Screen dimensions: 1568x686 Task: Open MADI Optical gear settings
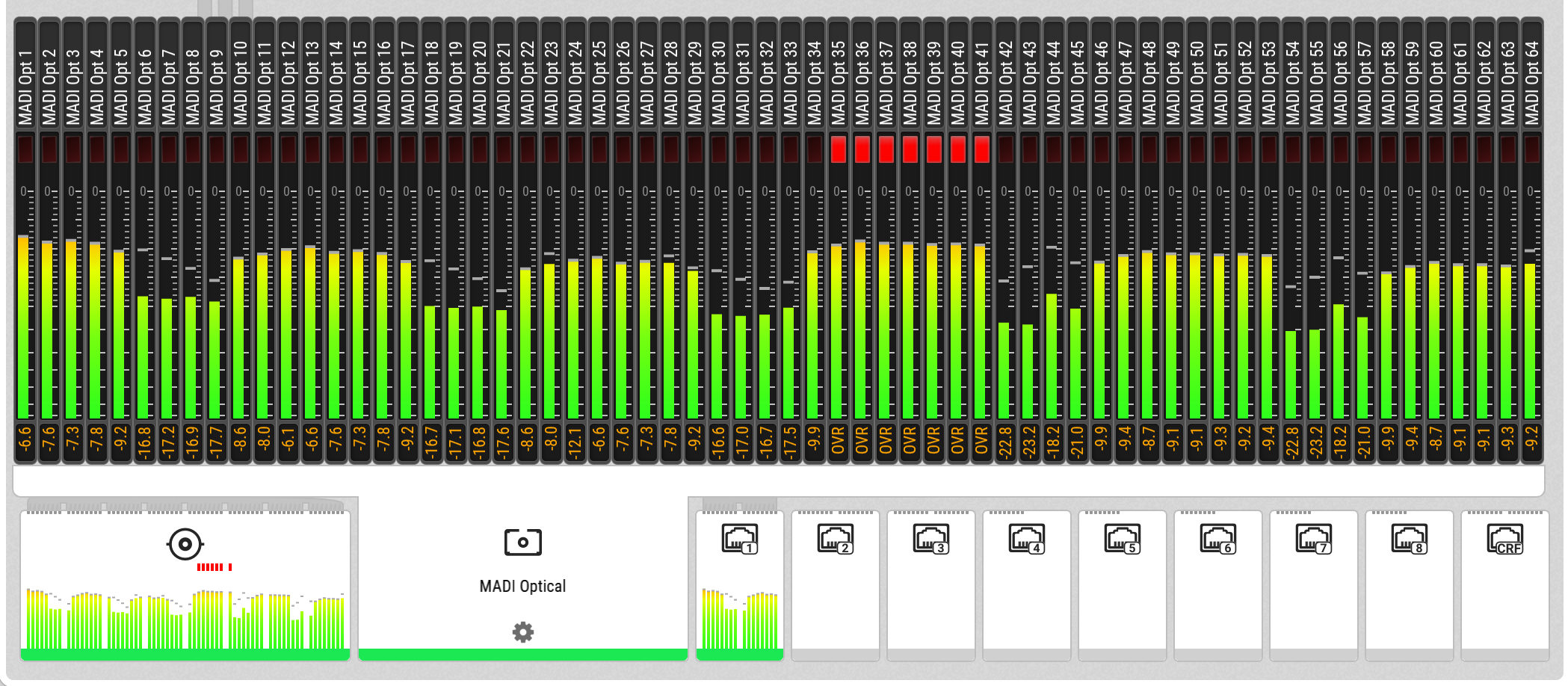[x=522, y=632]
